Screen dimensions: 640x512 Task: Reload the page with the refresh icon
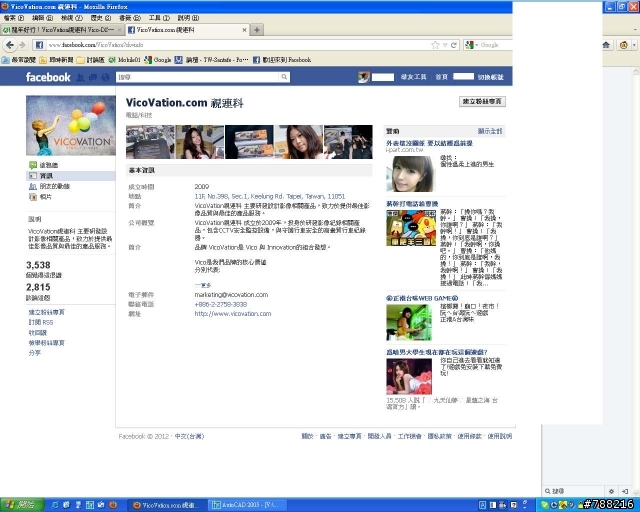[x=453, y=45]
